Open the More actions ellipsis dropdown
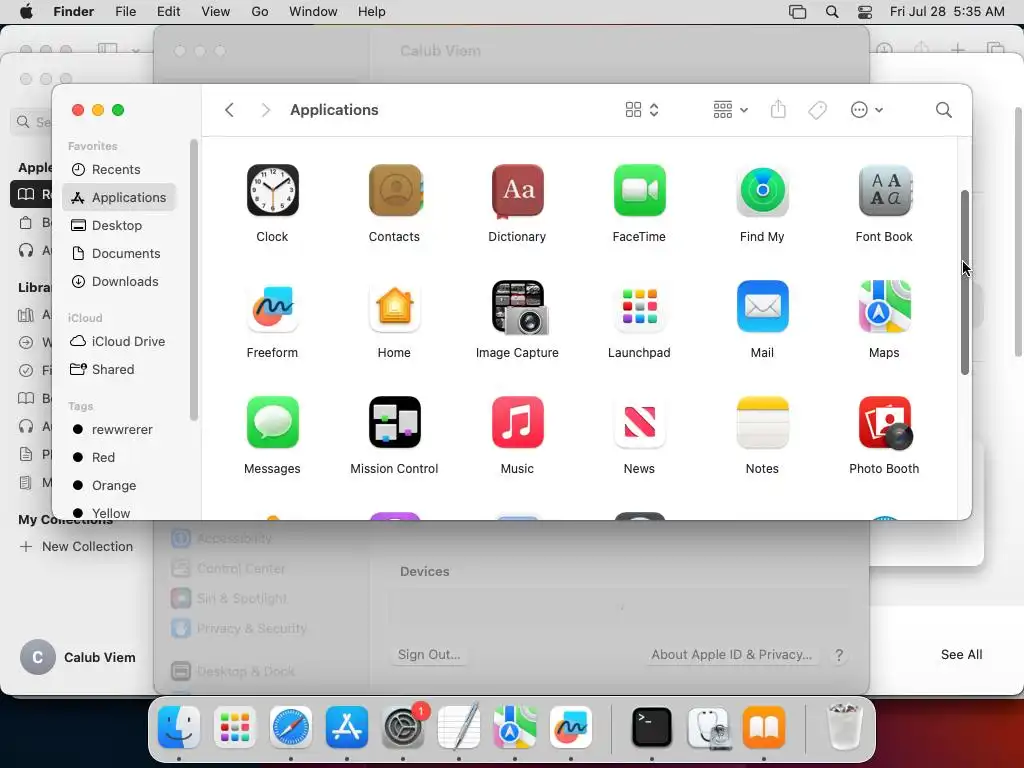Image resolution: width=1024 pixels, height=768 pixels. click(x=867, y=110)
